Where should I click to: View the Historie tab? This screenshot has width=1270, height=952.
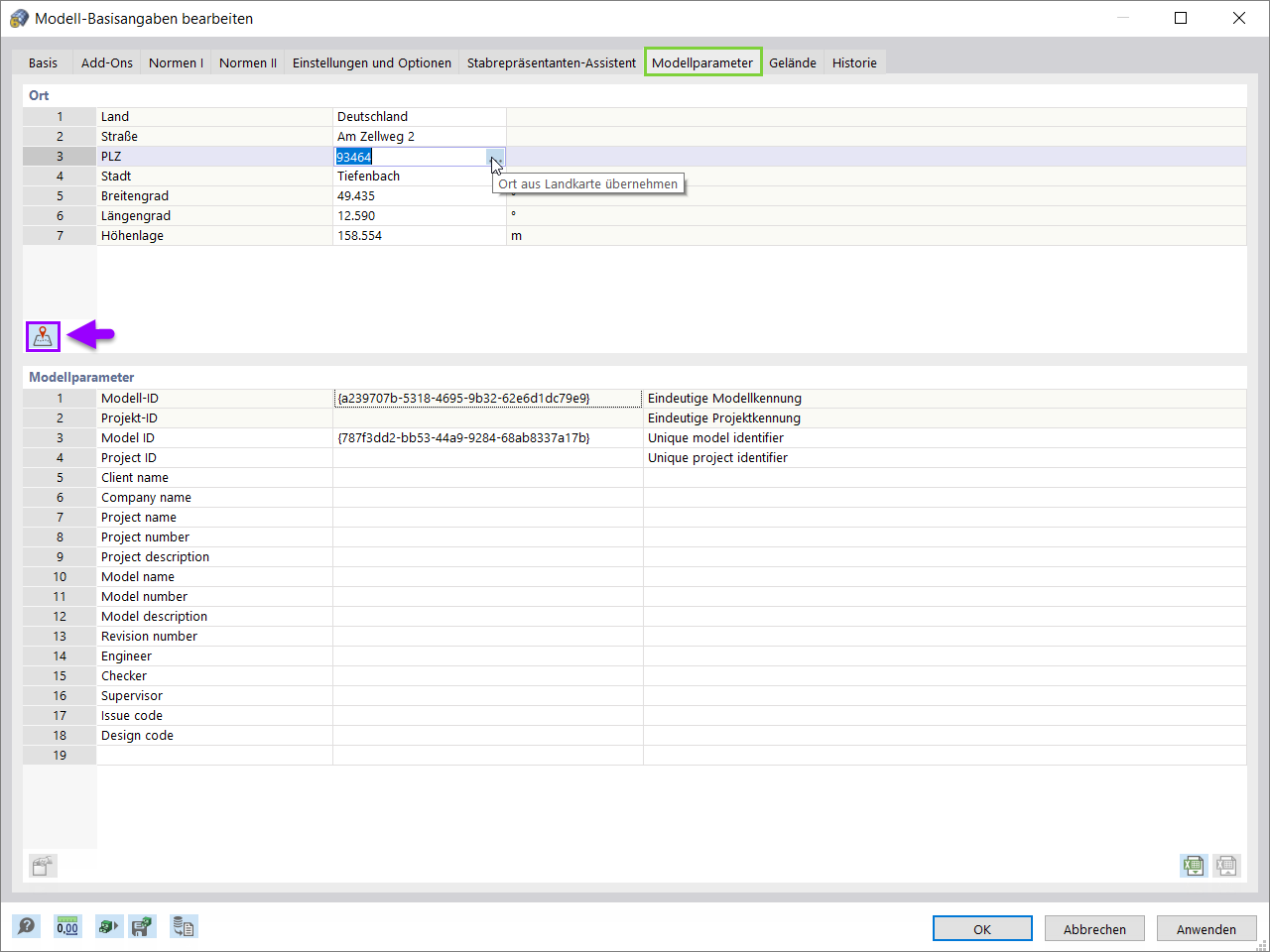click(854, 62)
